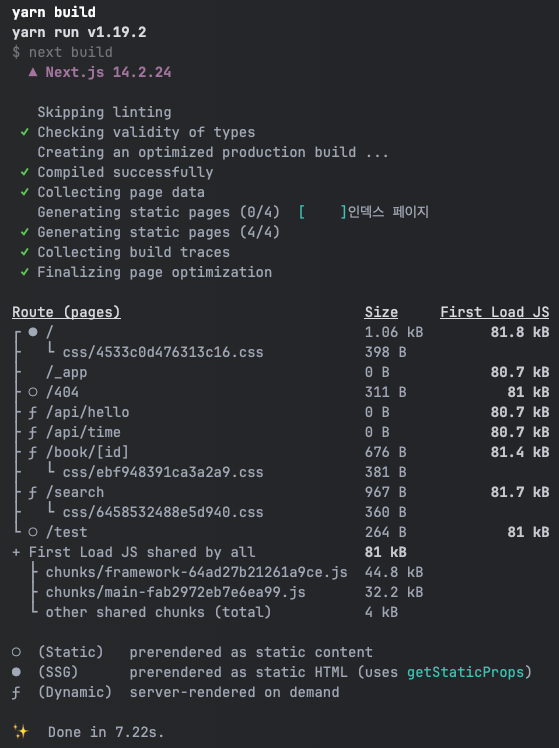Screen dimensions: 559x748
Task: Click tree branch beside css/ebf948391ca3a2a9.css
Action: point(50,469)
